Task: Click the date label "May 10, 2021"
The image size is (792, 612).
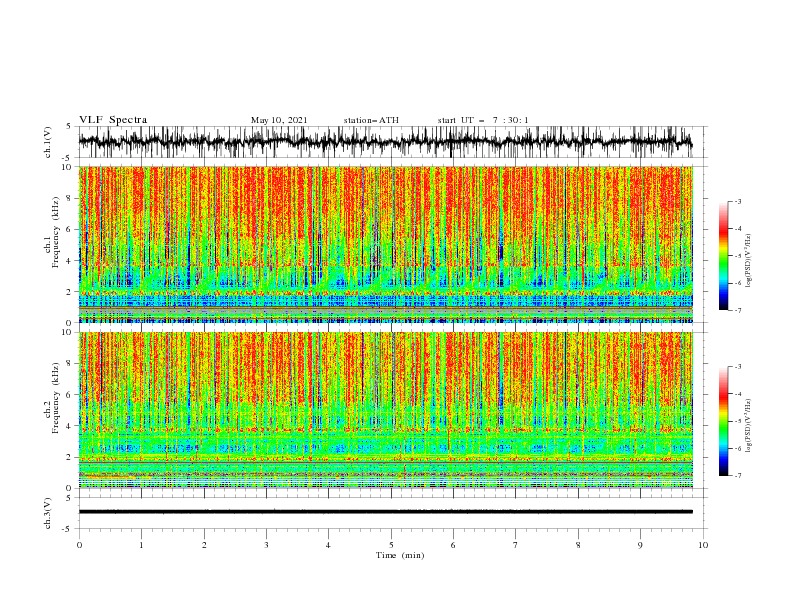Action: pyautogui.click(x=279, y=120)
